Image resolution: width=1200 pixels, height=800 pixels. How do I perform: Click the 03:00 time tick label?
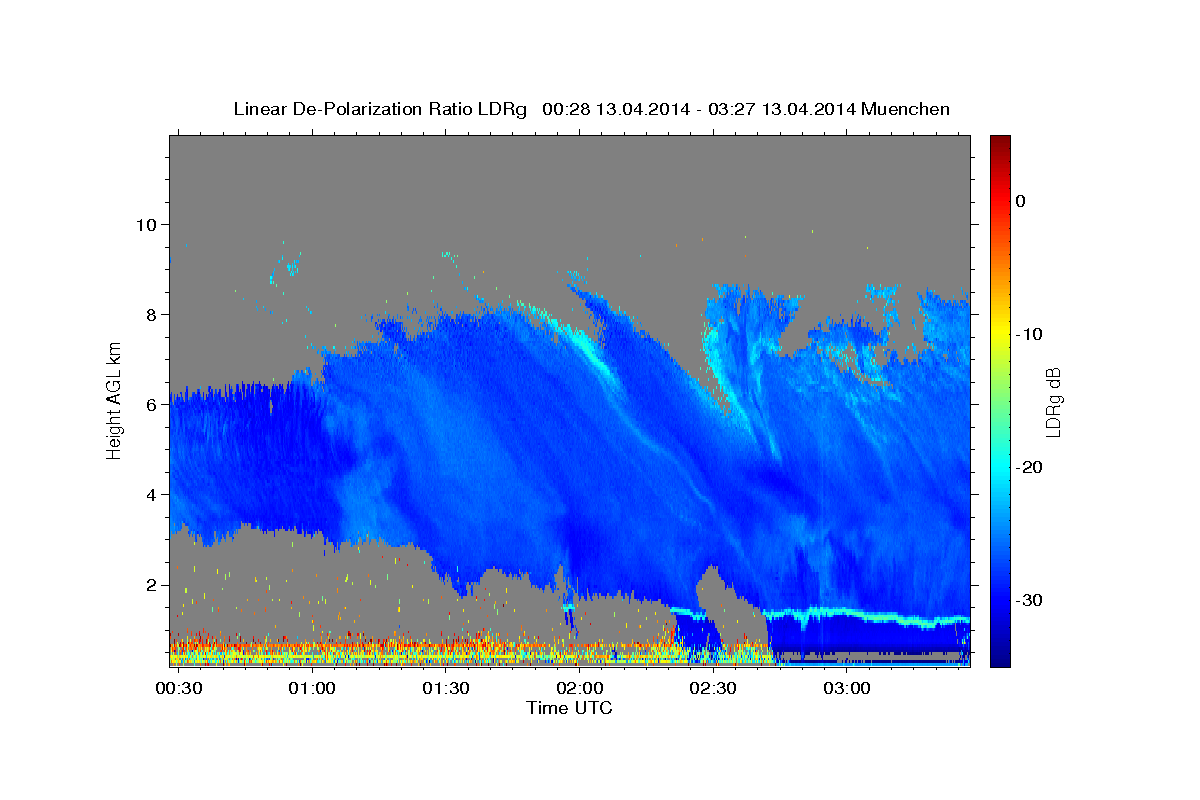pyautogui.click(x=846, y=689)
